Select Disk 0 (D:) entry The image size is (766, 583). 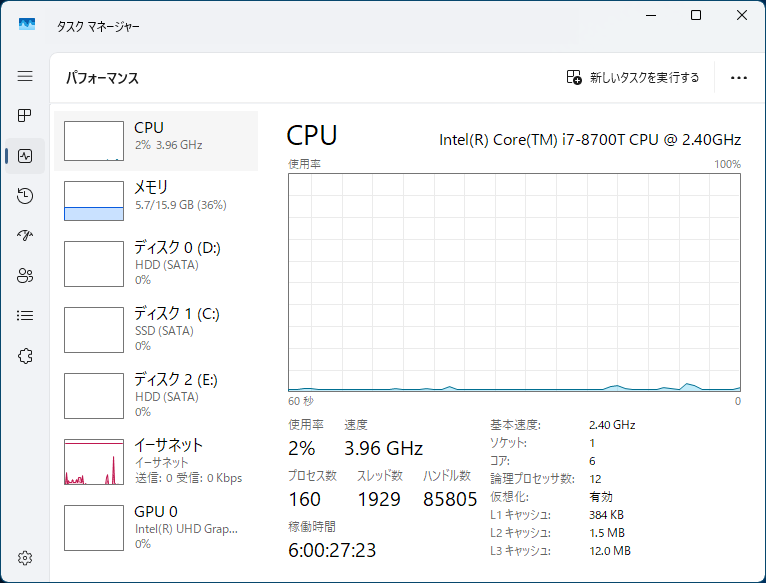[x=156, y=263]
